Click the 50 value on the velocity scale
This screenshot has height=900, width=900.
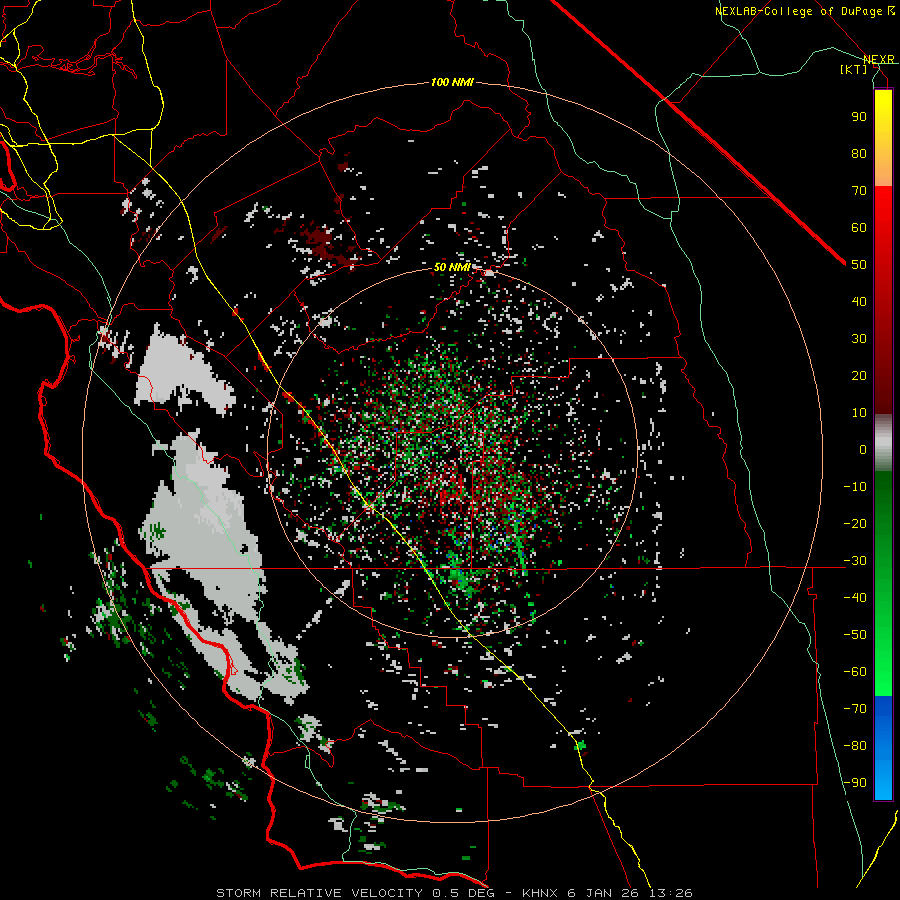(859, 265)
